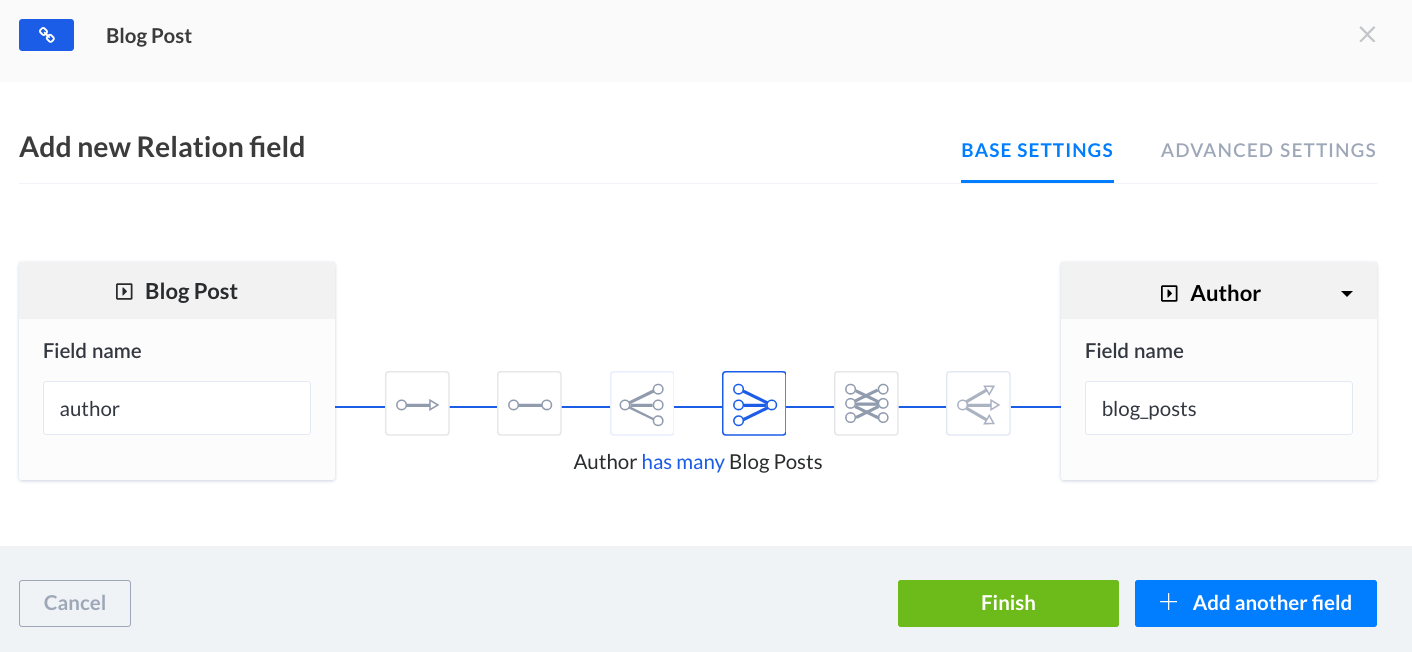Select the one-to-many relation icon
This screenshot has width=1412, height=652.
642,404
